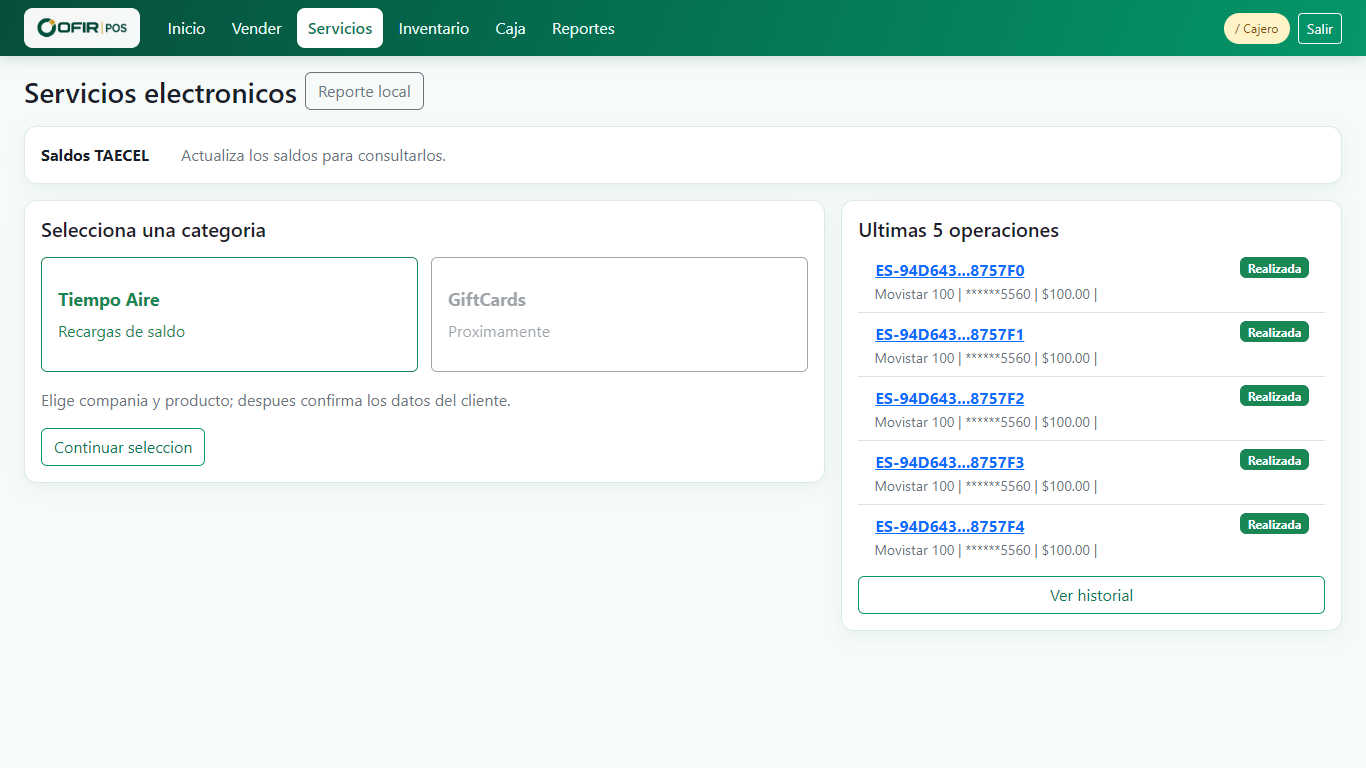Click Realizada badge for operation 8757F4
Viewport: 1366px width, 768px height.
pyautogui.click(x=1274, y=524)
